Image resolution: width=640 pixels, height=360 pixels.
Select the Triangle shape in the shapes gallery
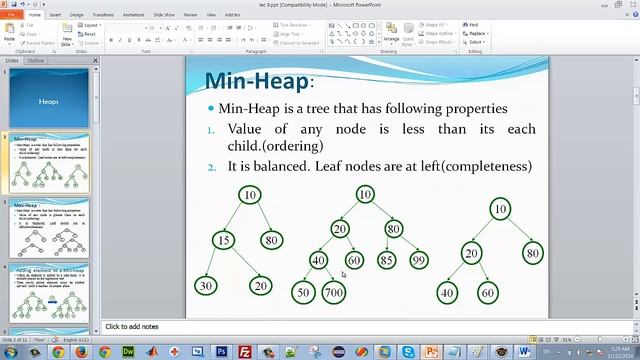(332, 34)
